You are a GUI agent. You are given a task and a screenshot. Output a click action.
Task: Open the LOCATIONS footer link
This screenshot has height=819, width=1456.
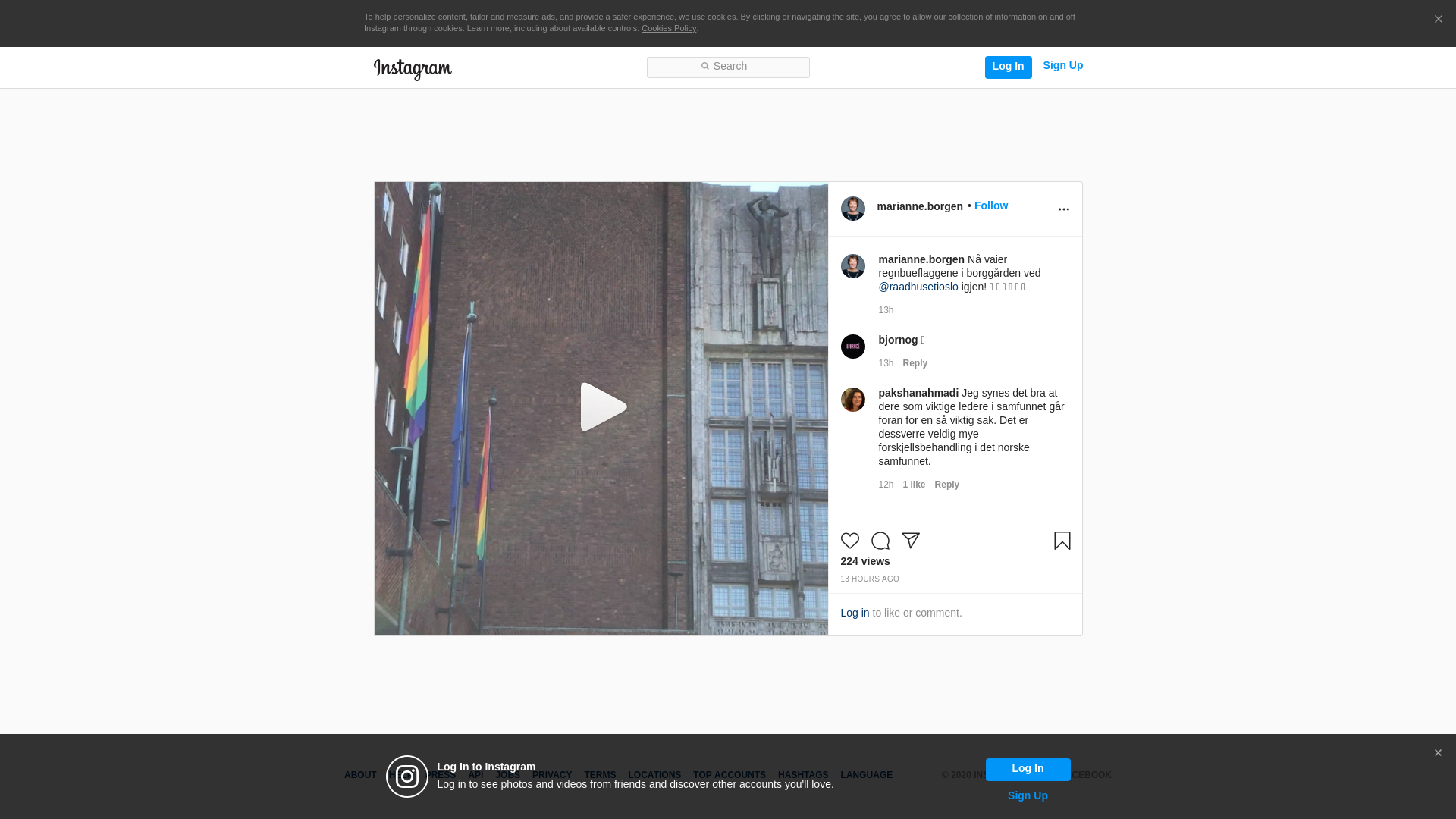[x=654, y=775]
